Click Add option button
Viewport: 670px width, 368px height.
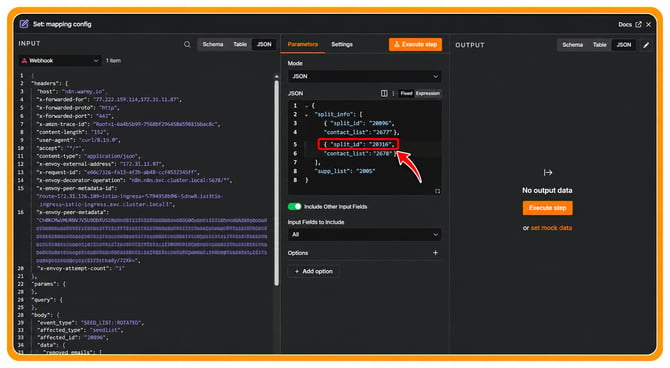(314, 271)
